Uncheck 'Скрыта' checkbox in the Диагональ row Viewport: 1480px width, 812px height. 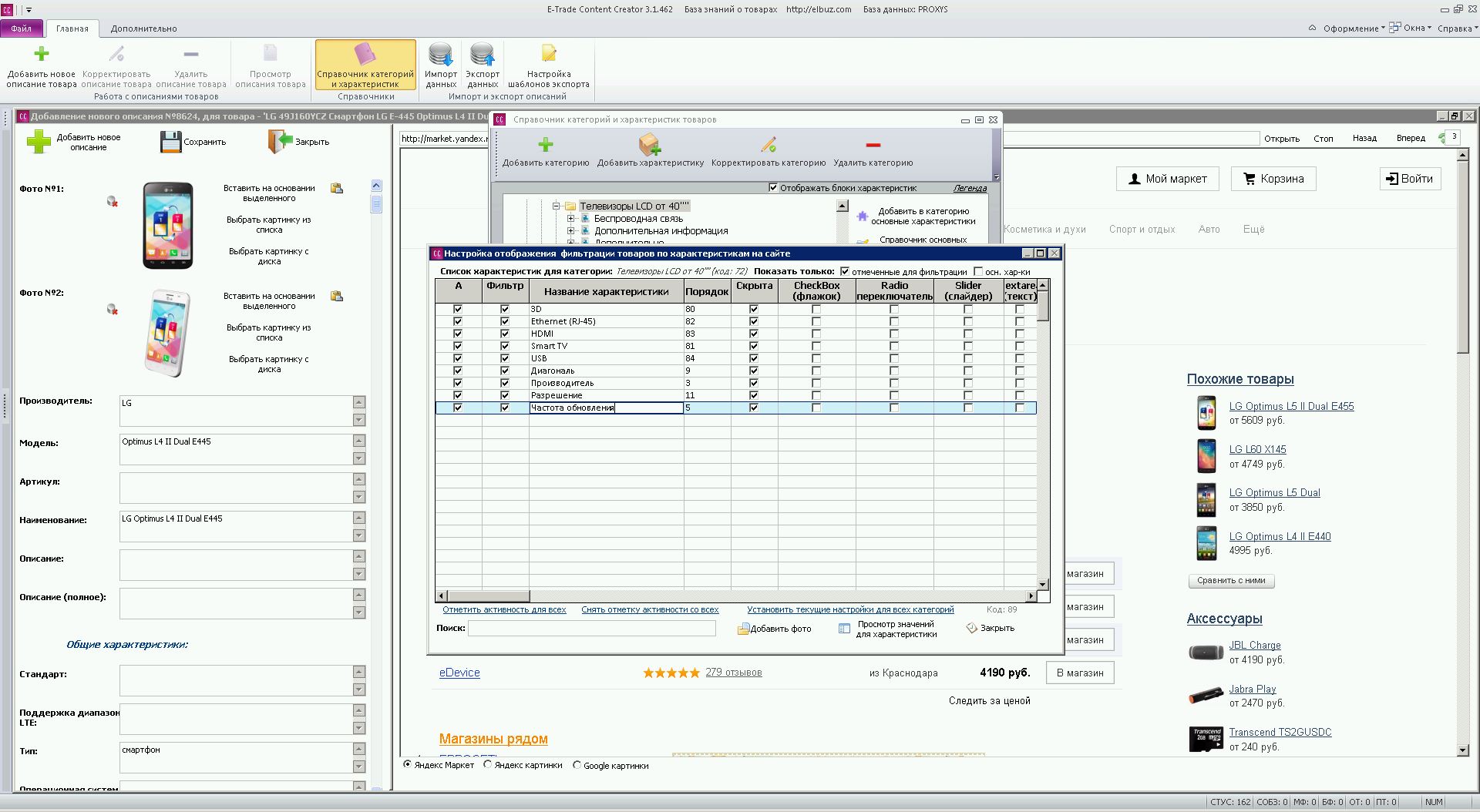754,371
